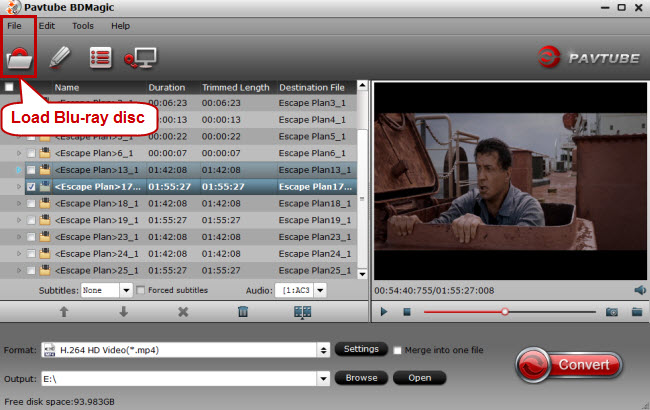Move selected item up with arrow icon
The height and width of the screenshot is (410, 650).
click(64, 312)
